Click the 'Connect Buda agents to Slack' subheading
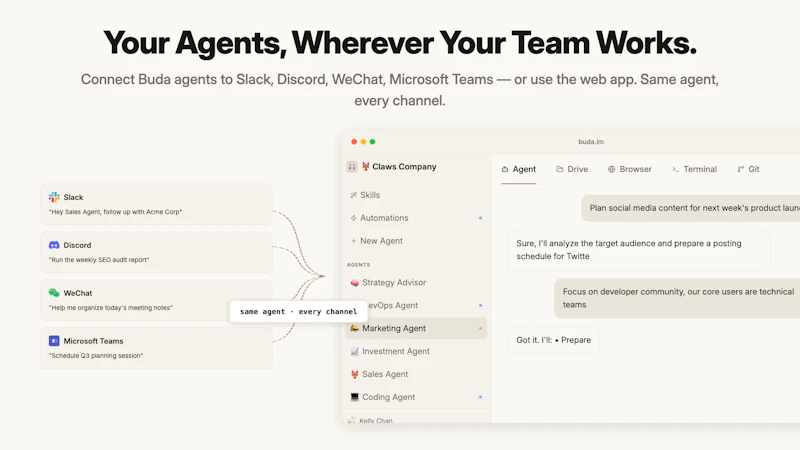The image size is (800, 450). (400, 90)
